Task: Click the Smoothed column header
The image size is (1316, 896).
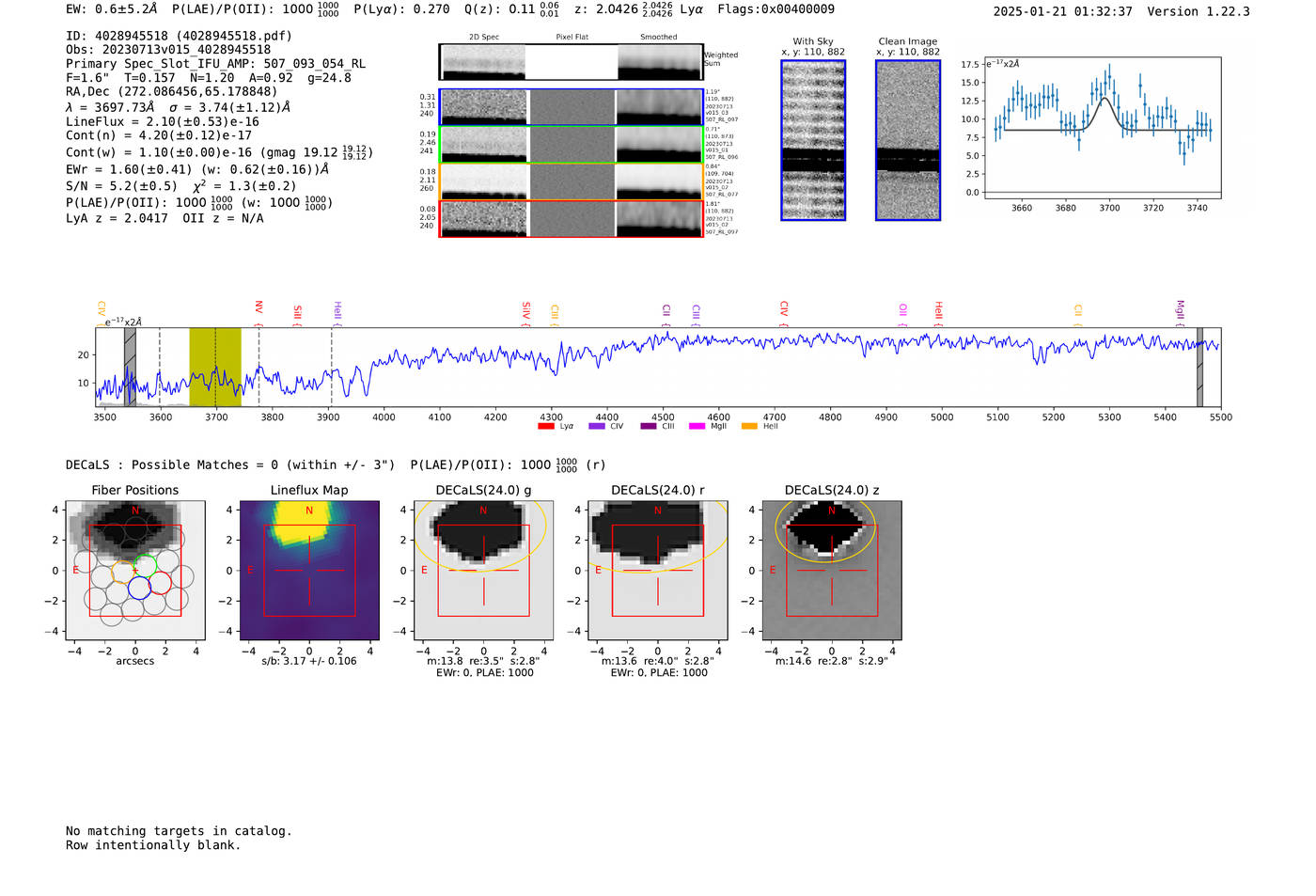Action: pyautogui.click(x=658, y=38)
